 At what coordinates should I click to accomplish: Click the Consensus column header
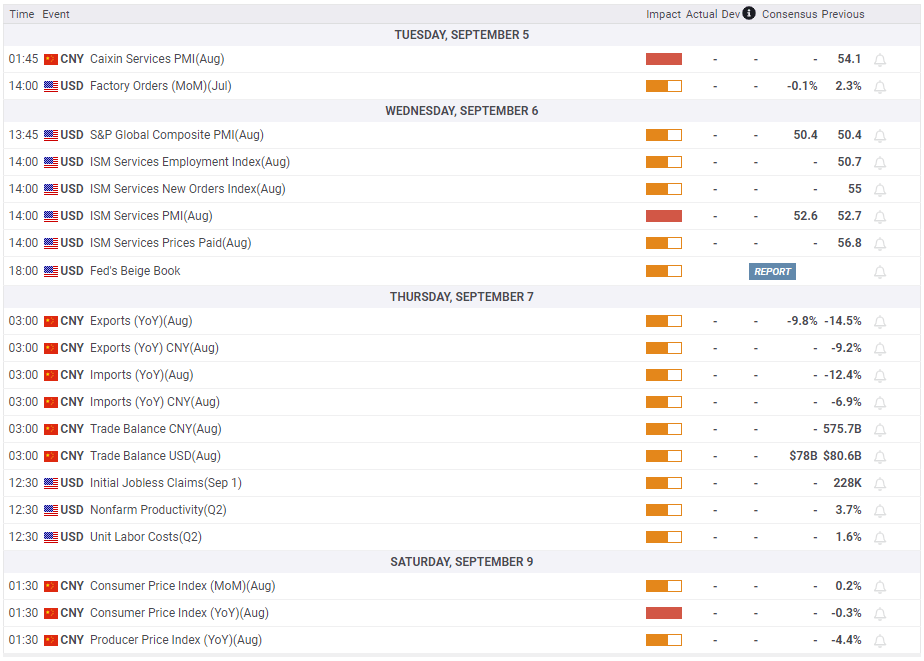[789, 14]
